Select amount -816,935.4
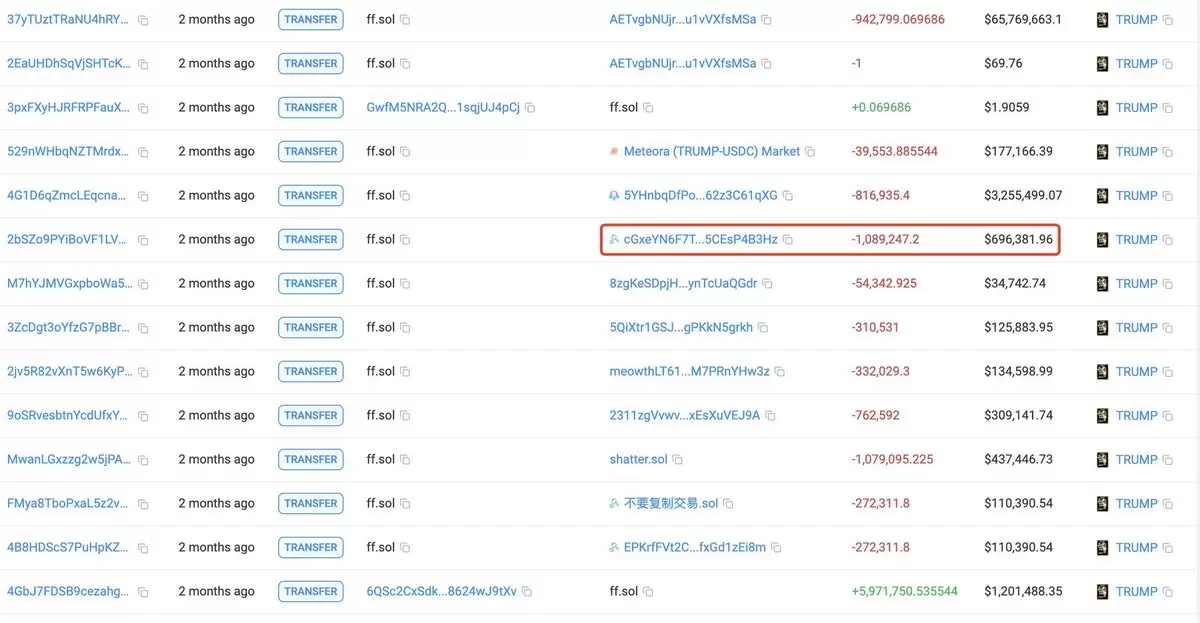 [880, 195]
